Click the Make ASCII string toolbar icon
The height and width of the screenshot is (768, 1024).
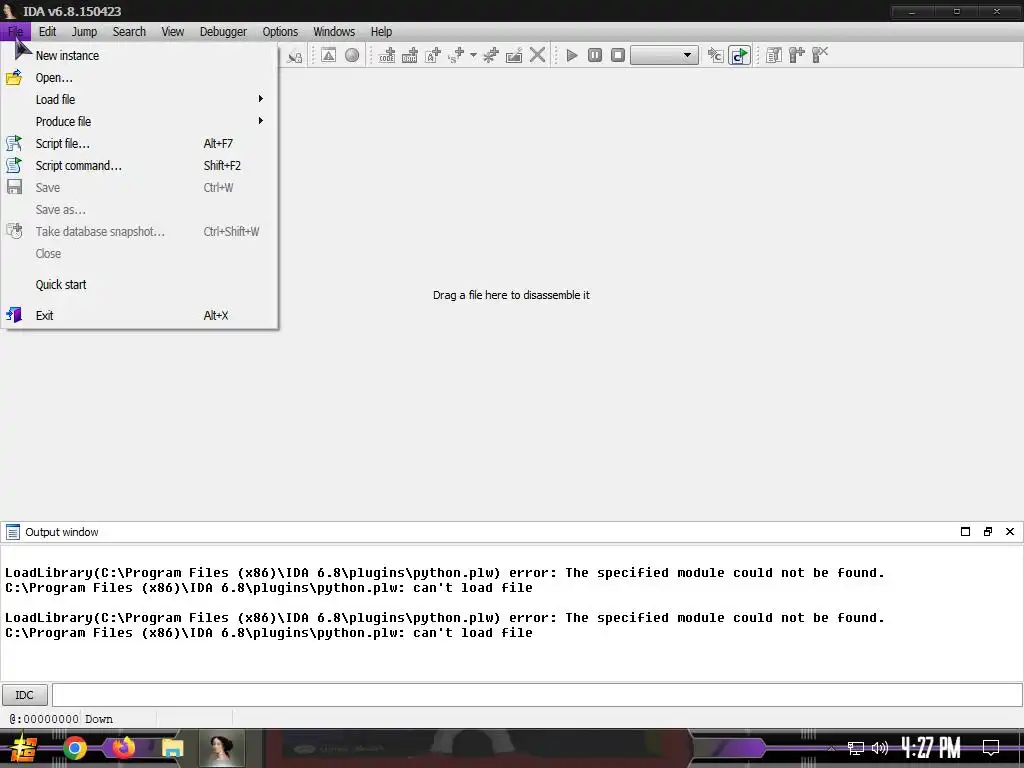pos(433,56)
